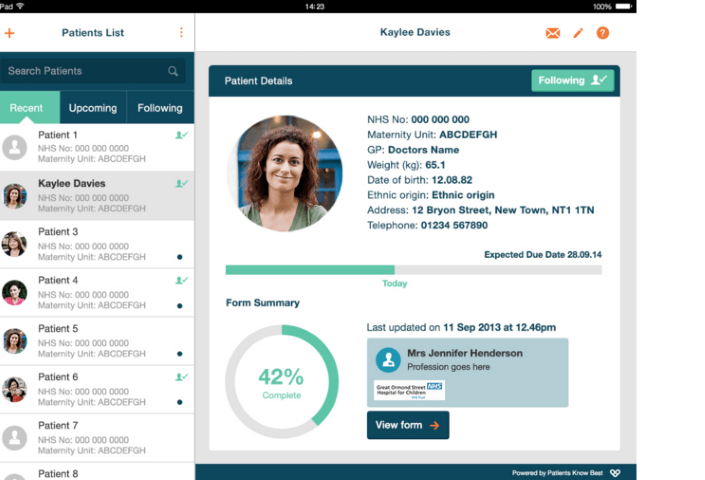The image size is (705, 480).
Task: Switch to the Upcoming tab
Action: (93, 108)
